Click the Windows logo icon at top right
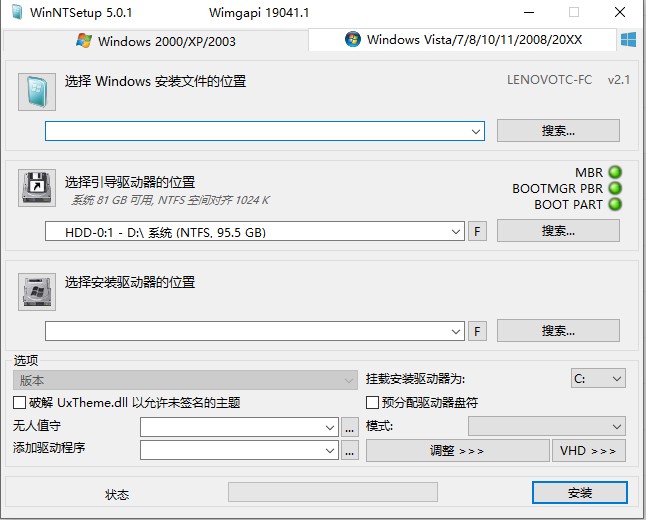The height and width of the screenshot is (520, 646). (629, 40)
